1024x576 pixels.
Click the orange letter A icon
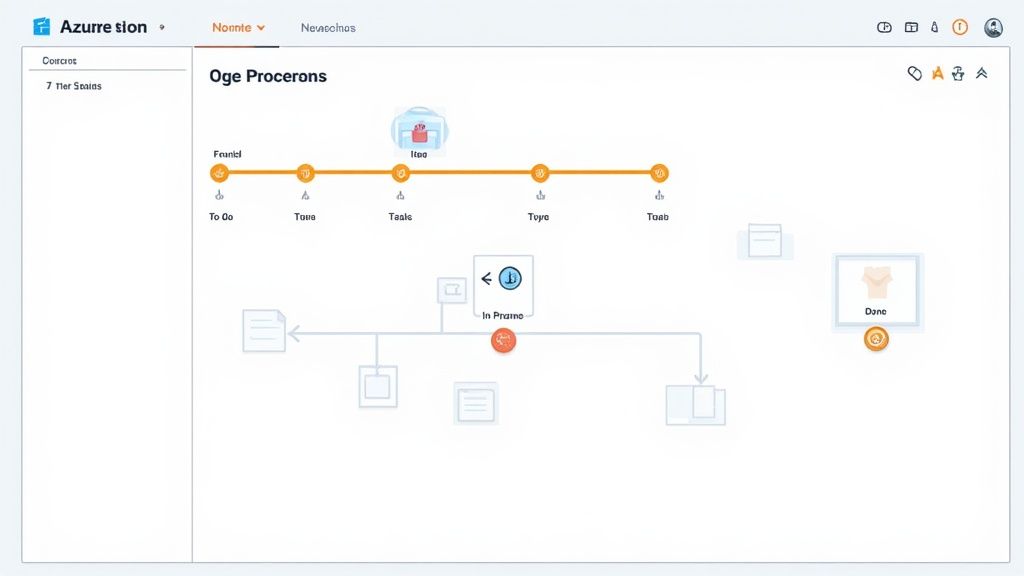pos(937,73)
